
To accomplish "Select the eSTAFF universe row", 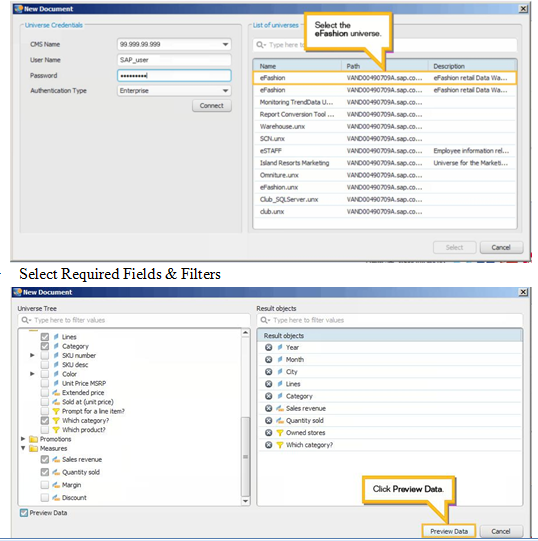I will [384, 151].
